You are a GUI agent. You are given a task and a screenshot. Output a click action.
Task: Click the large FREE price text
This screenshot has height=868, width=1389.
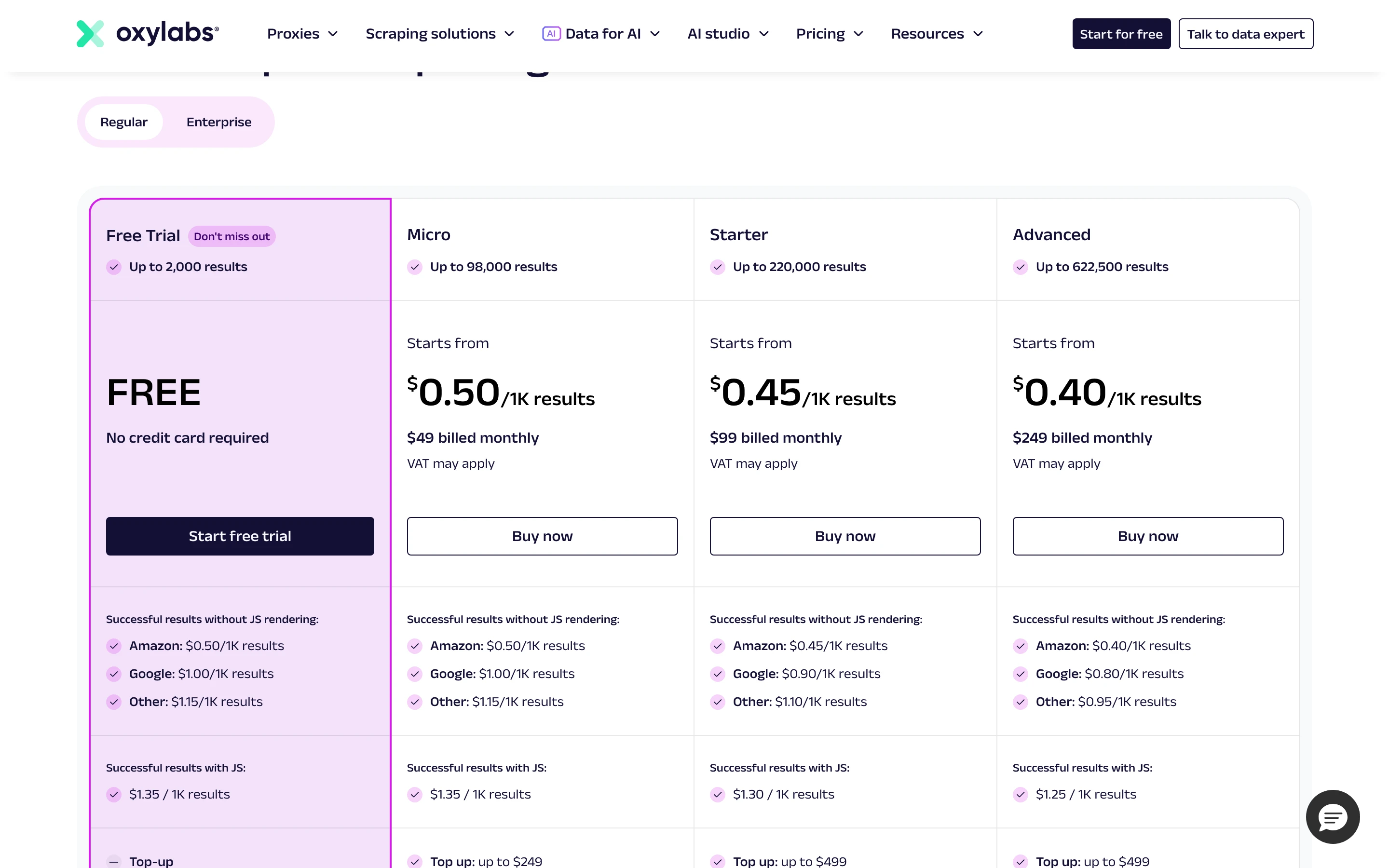pos(153,393)
